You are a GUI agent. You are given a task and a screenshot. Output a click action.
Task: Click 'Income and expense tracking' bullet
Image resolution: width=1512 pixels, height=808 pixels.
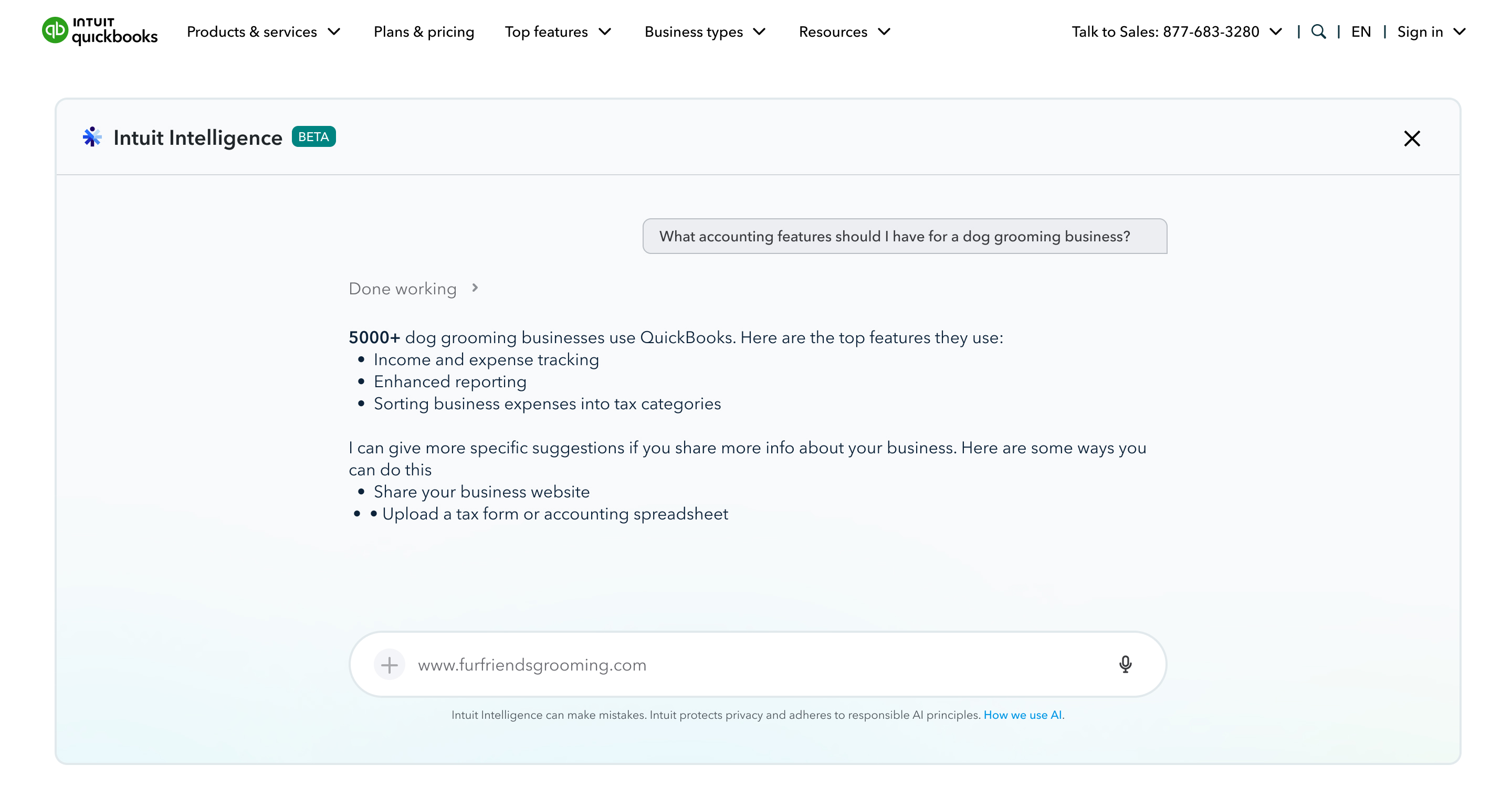[x=486, y=359]
